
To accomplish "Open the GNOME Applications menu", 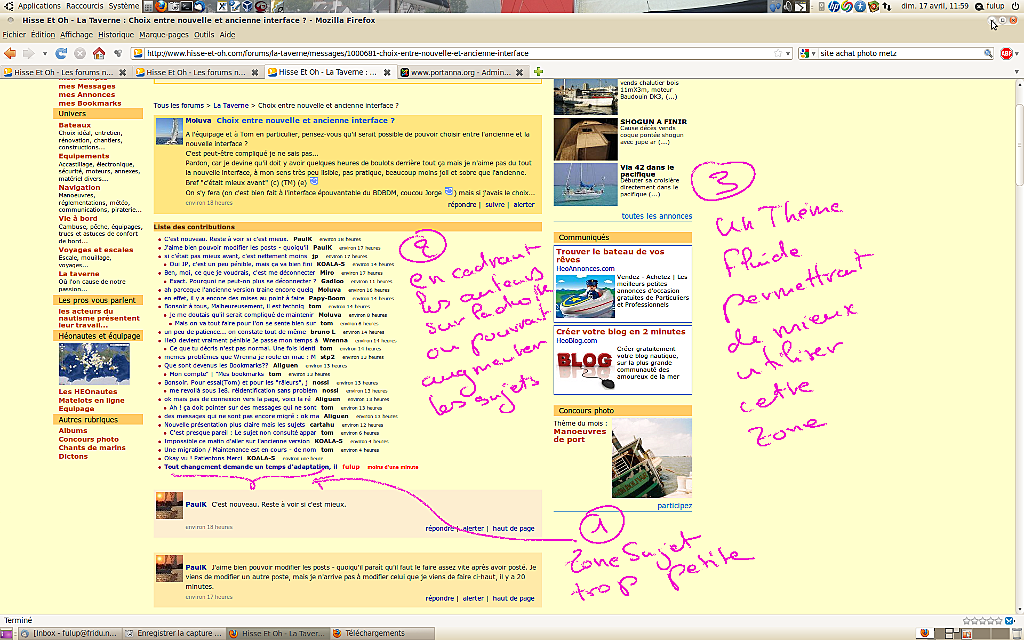I will point(38,6).
